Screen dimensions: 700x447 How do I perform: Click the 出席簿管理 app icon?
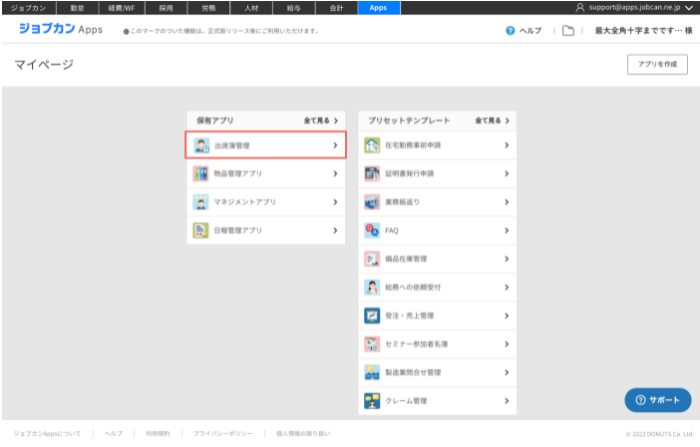tap(201, 146)
